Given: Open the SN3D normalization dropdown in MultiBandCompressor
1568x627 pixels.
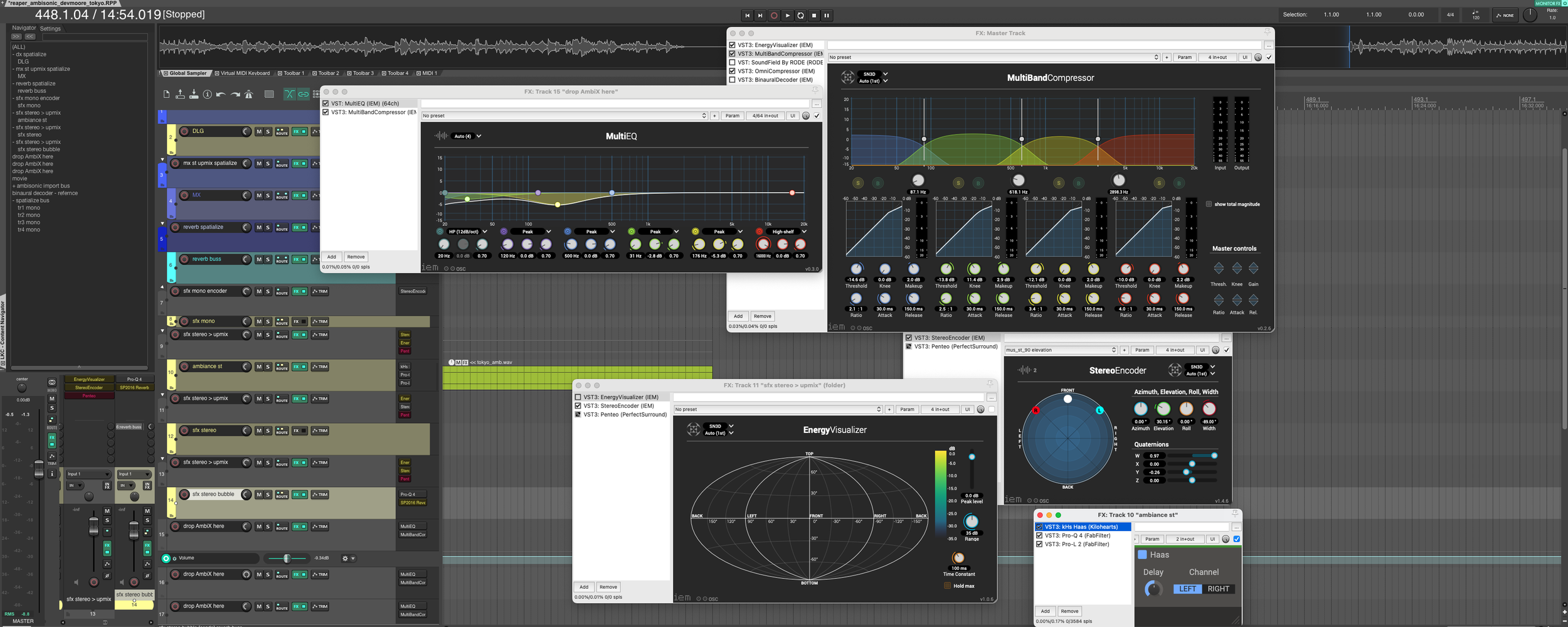Looking at the screenshot, I should click(873, 74).
